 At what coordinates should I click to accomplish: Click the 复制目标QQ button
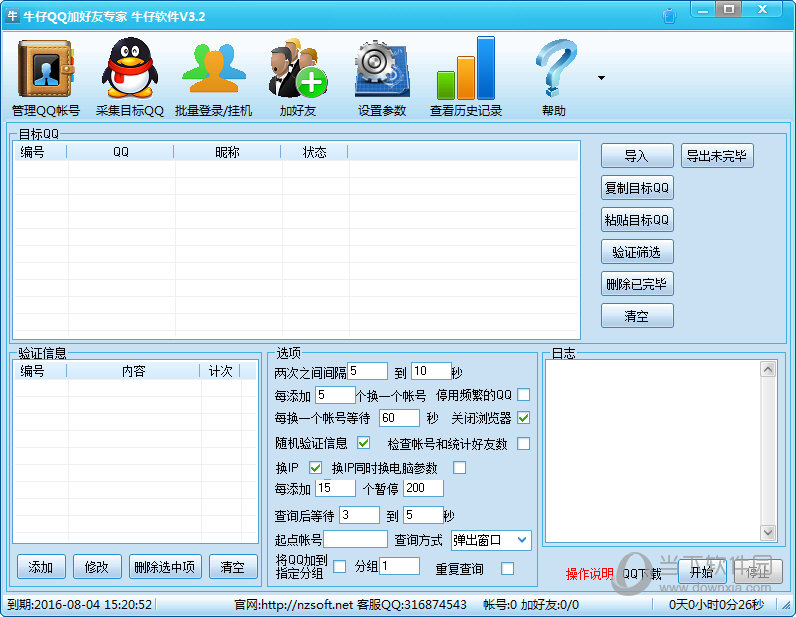coord(637,187)
